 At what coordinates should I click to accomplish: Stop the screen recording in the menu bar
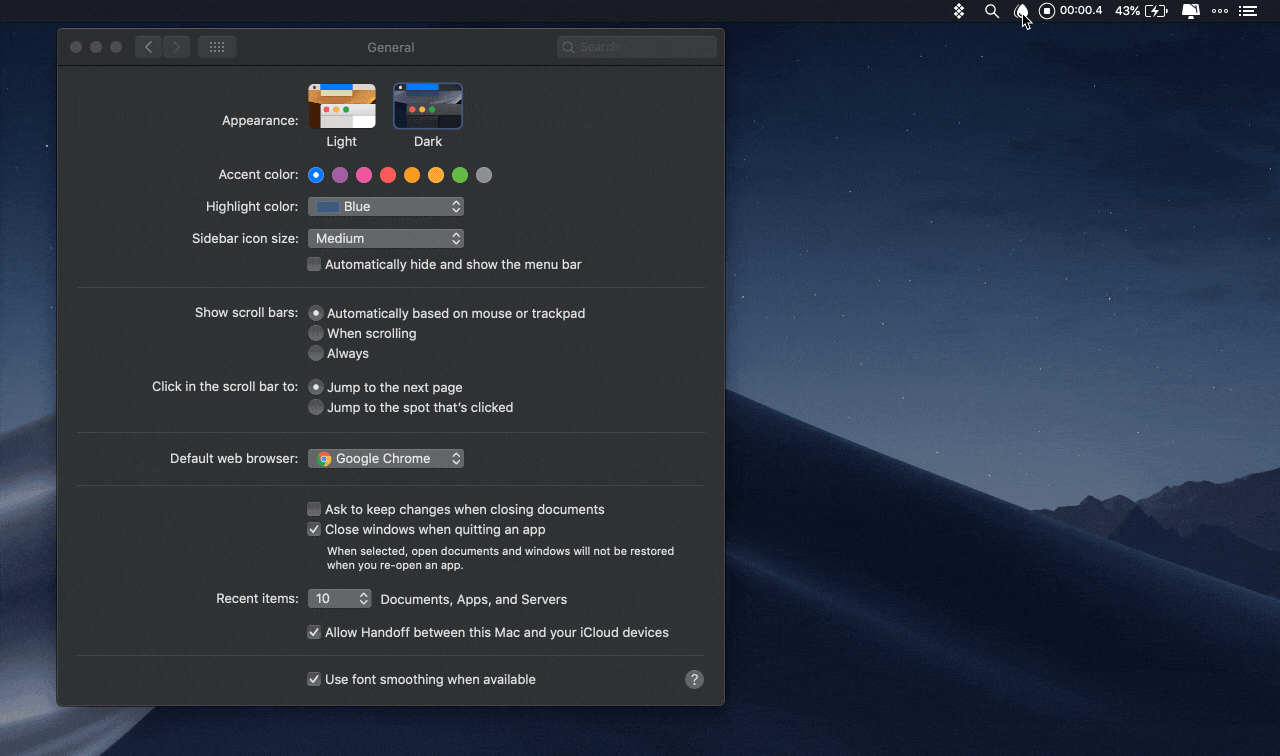tap(1047, 11)
